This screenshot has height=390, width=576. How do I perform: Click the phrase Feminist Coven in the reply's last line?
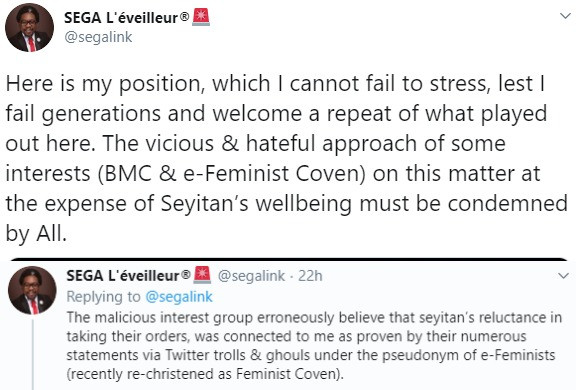[288, 373]
